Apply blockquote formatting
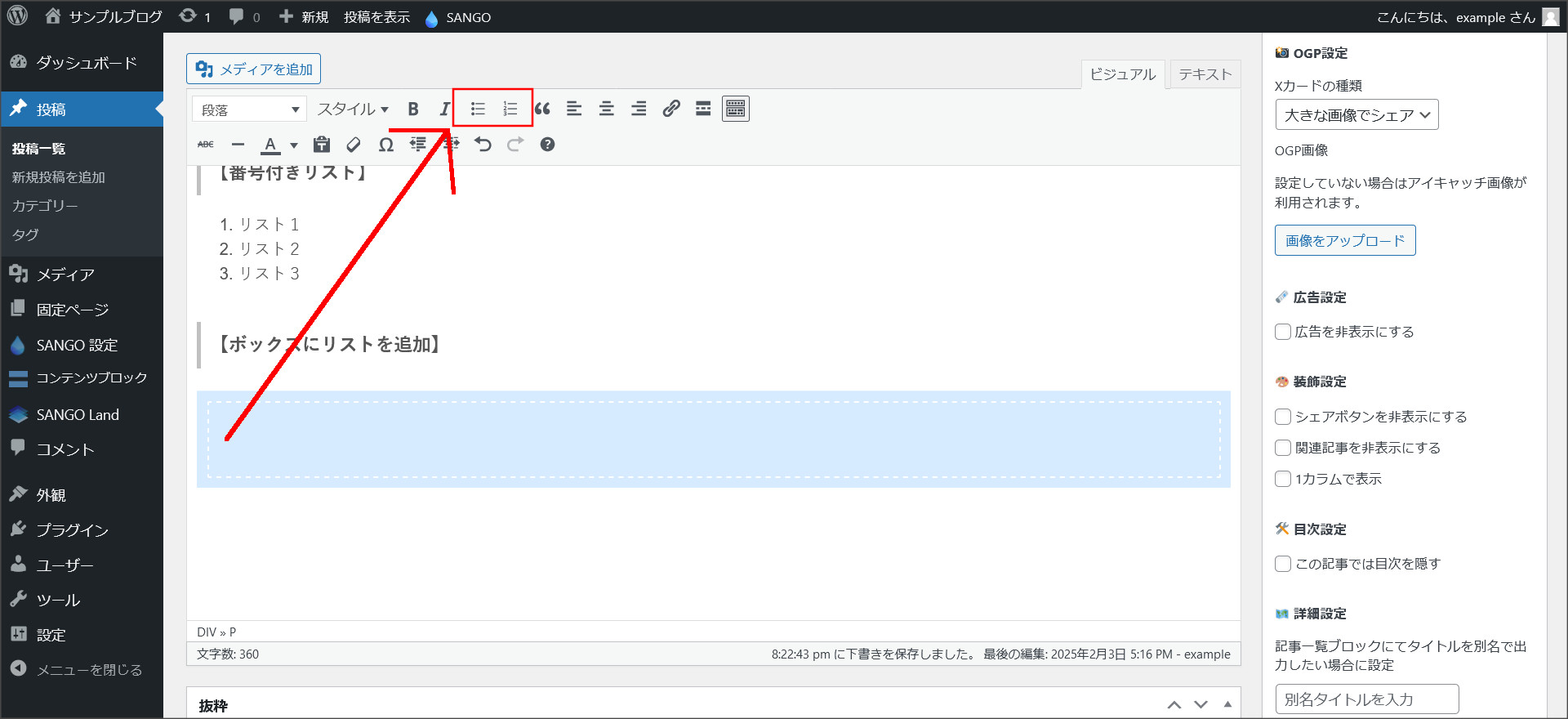The height and width of the screenshot is (719, 1568). coord(542,109)
